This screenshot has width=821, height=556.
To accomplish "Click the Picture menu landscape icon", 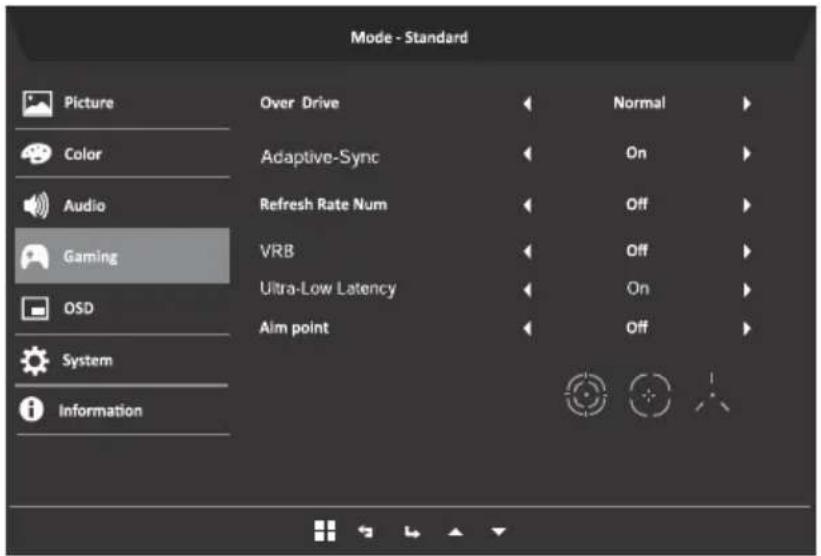I will [37, 103].
